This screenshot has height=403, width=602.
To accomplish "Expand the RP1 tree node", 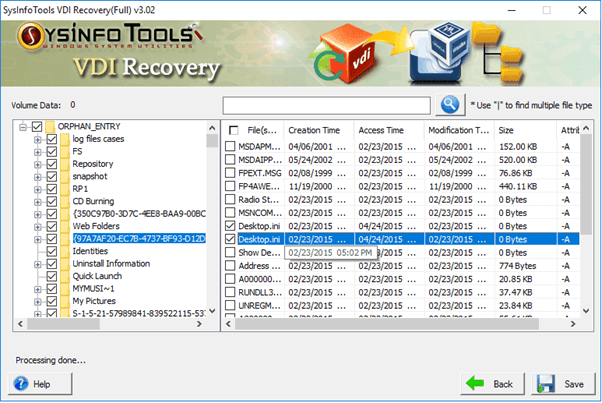I will pyautogui.click(x=37, y=189).
